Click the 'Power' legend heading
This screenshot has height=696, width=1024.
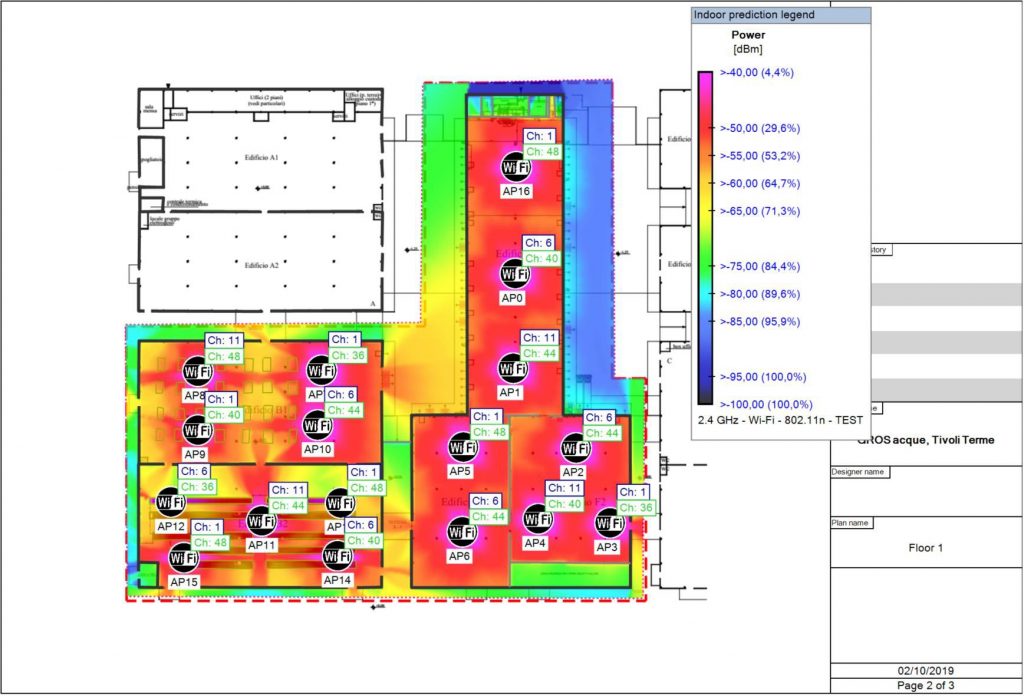pyautogui.click(x=748, y=35)
